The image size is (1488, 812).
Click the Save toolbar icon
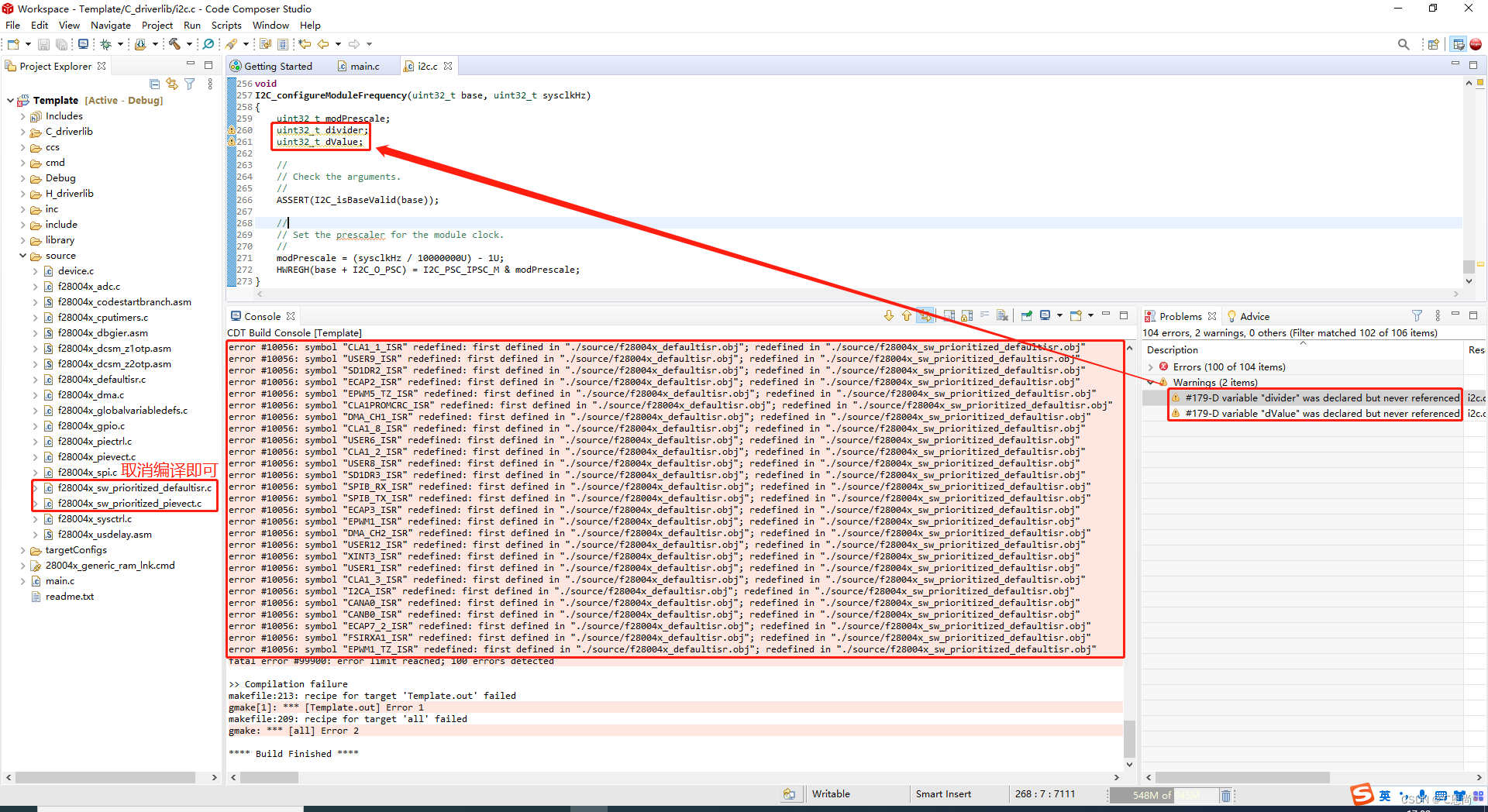pos(44,44)
